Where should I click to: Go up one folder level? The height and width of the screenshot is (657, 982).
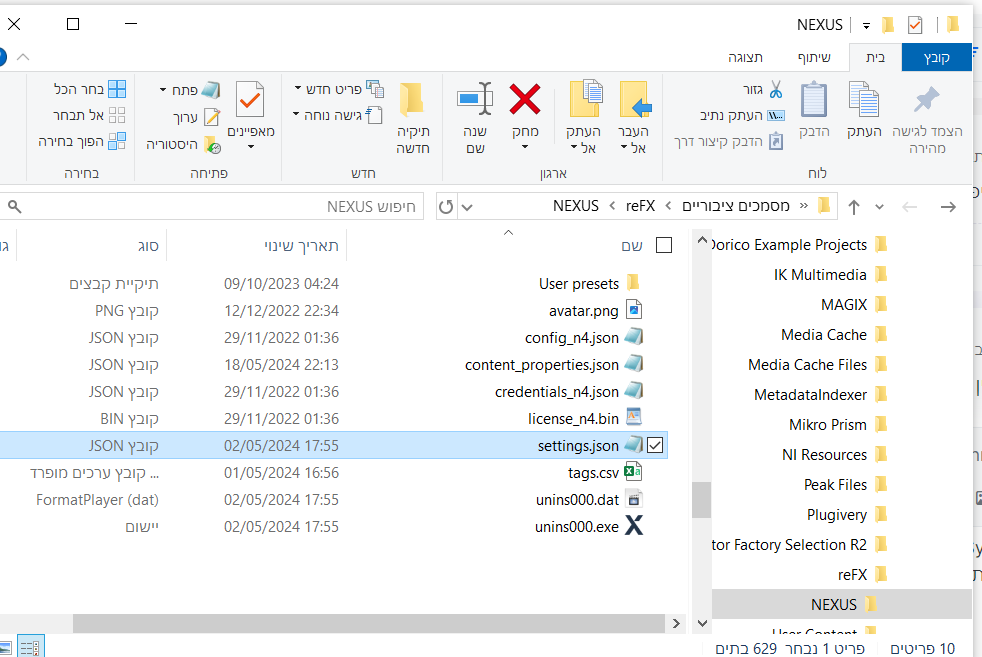pos(854,207)
